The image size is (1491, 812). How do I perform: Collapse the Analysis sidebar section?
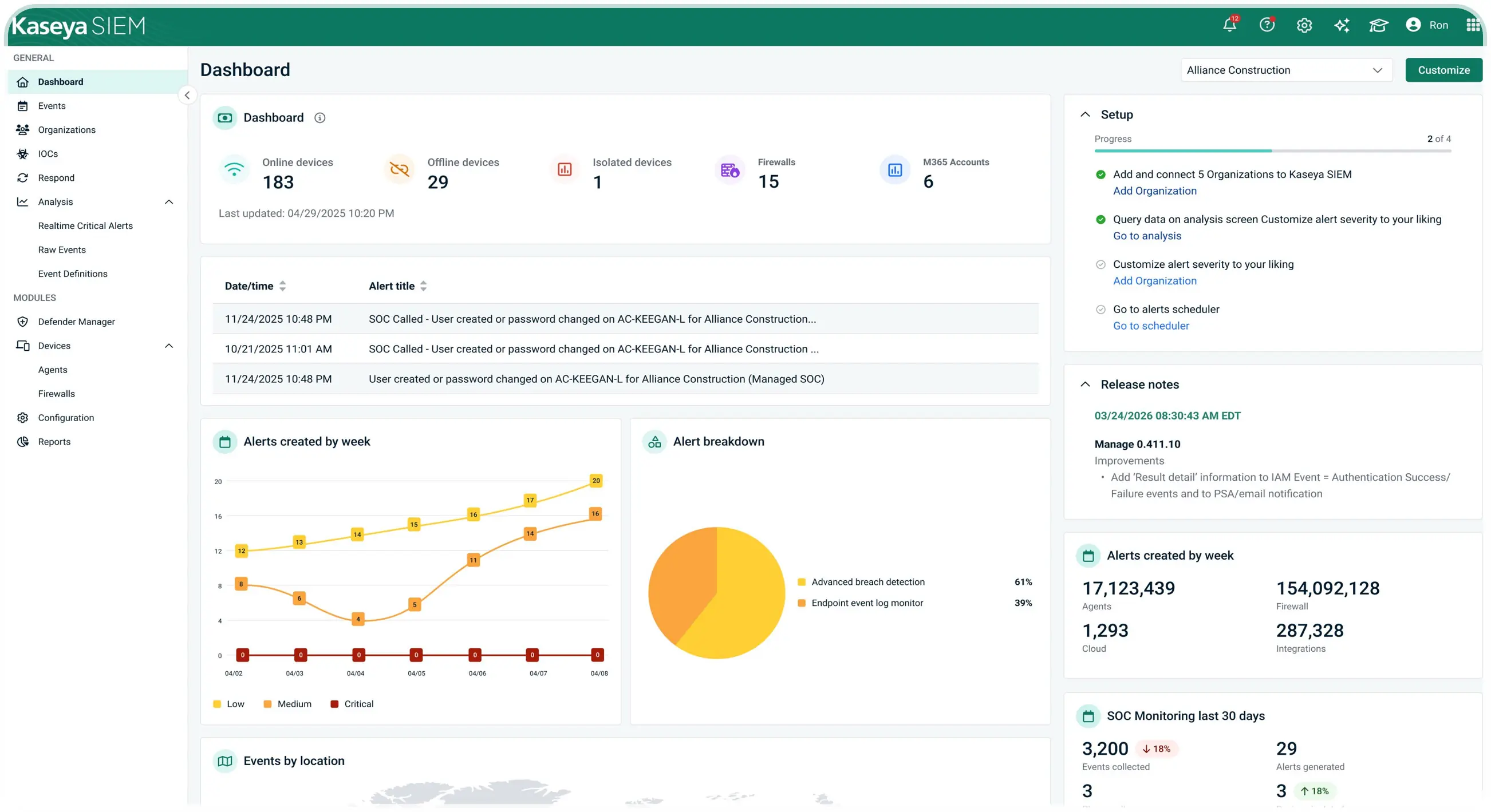click(x=169, y=202)
